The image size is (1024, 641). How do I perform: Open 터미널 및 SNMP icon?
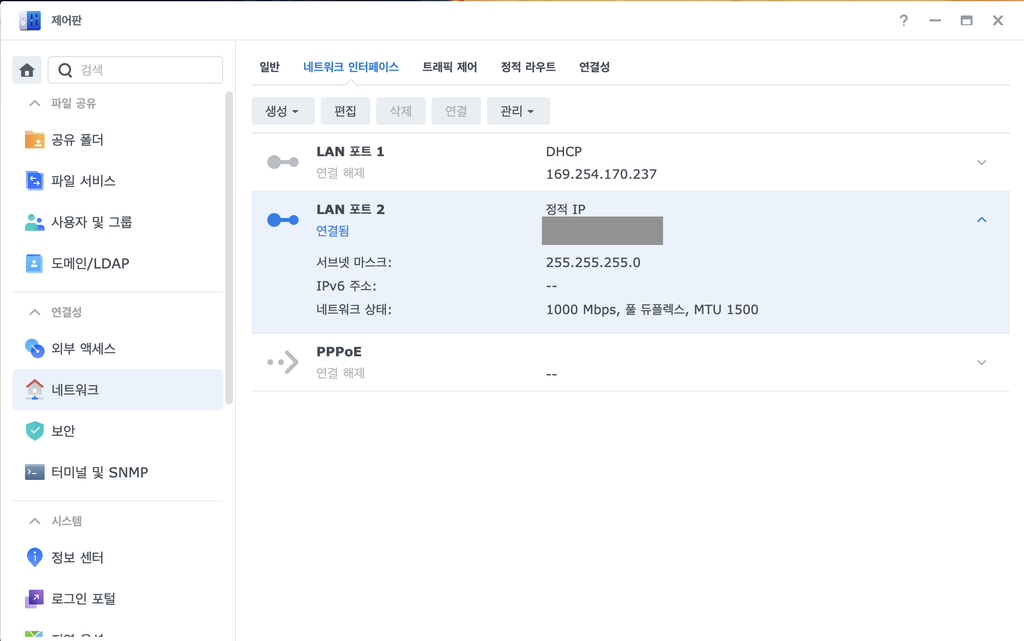tap(34, 472)
